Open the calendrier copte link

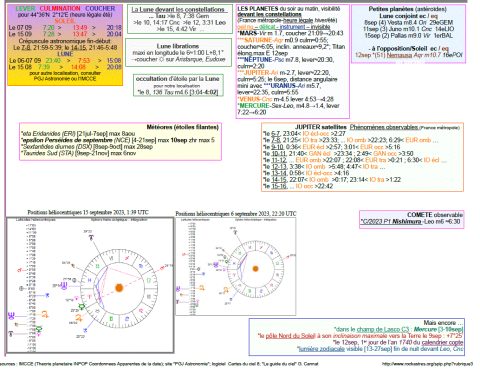tap(442, 342)
